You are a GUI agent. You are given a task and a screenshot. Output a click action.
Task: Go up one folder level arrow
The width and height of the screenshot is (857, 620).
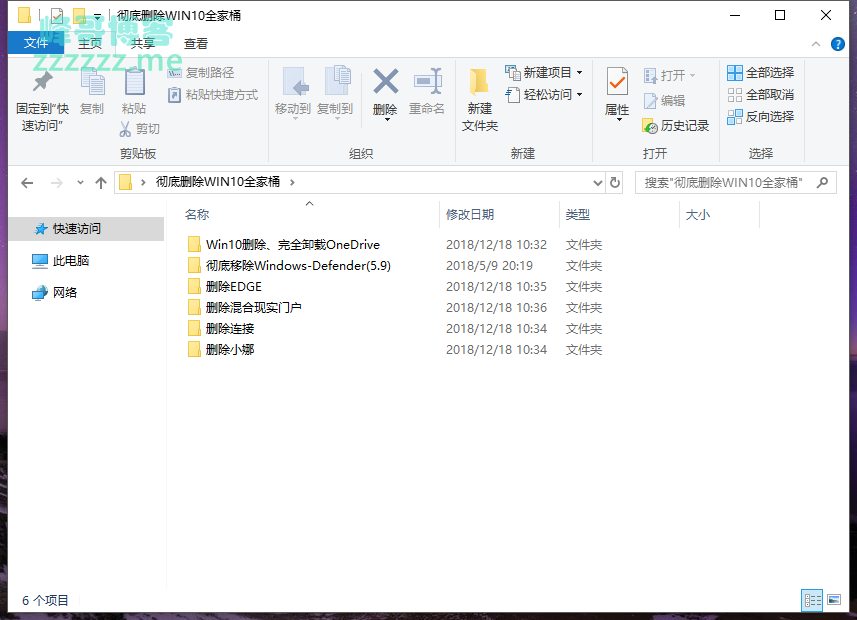click(101, 183)
